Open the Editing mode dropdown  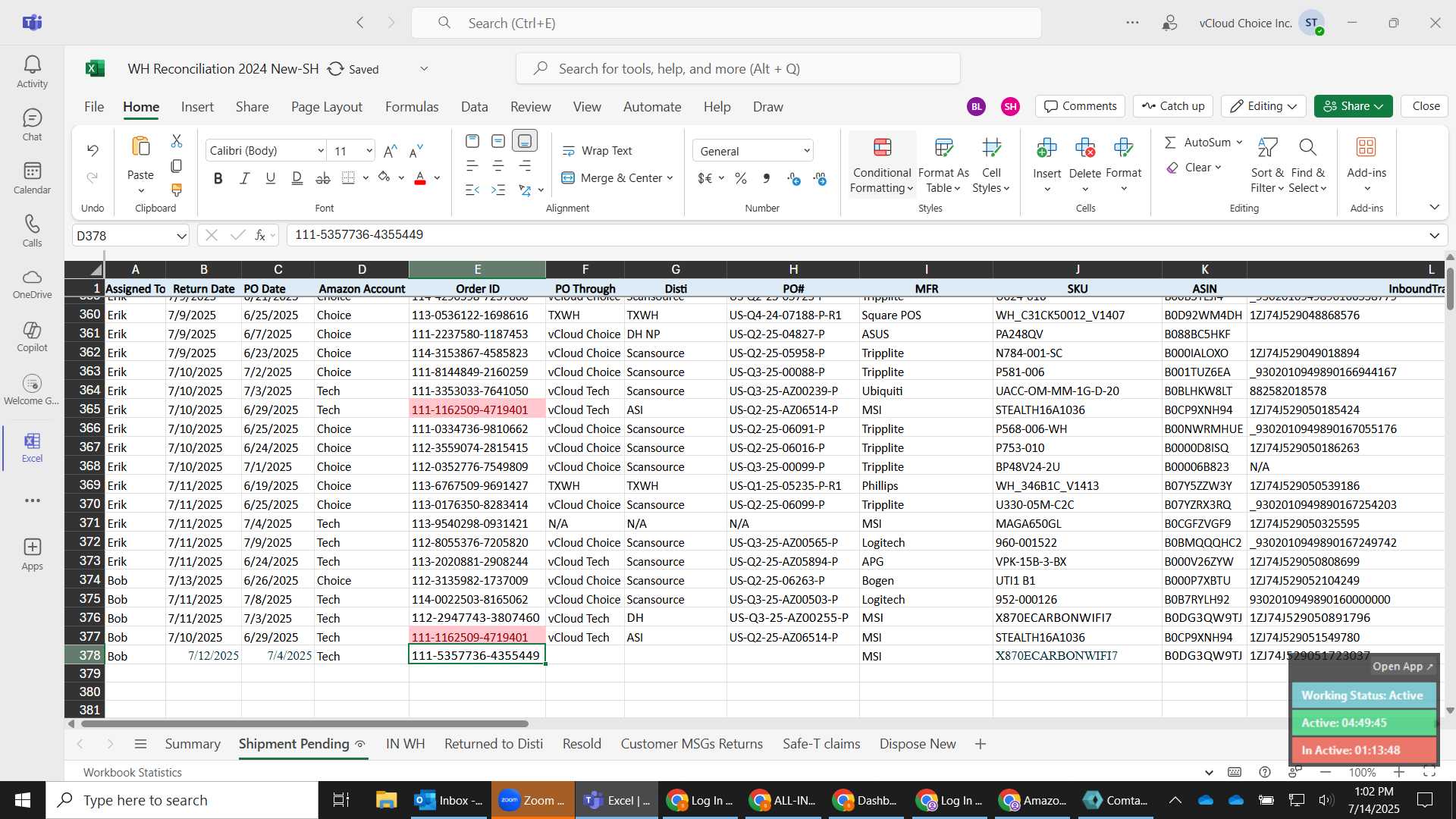(x=1263, y=106)
